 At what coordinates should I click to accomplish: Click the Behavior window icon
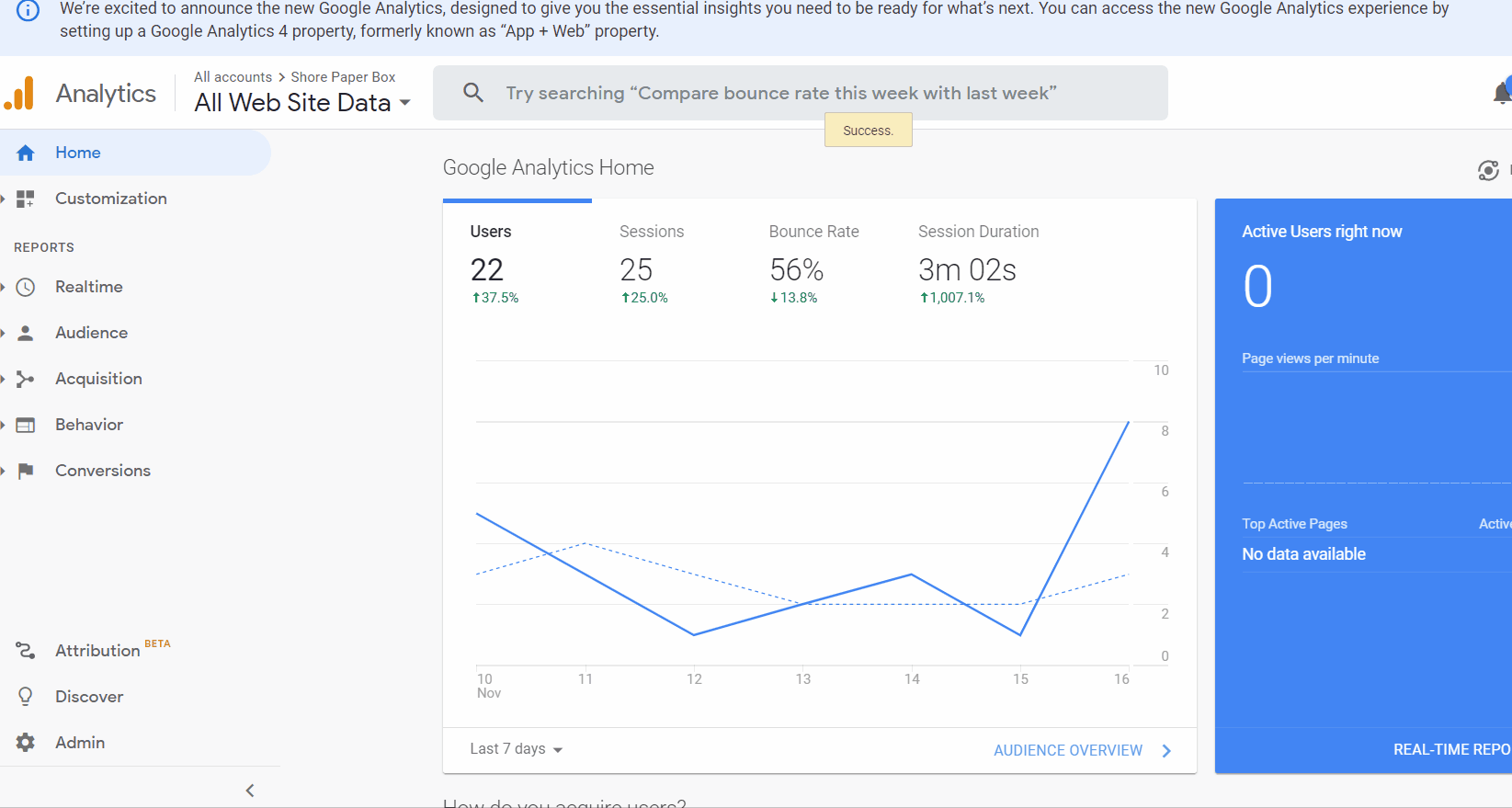click(x=26, y=425)
